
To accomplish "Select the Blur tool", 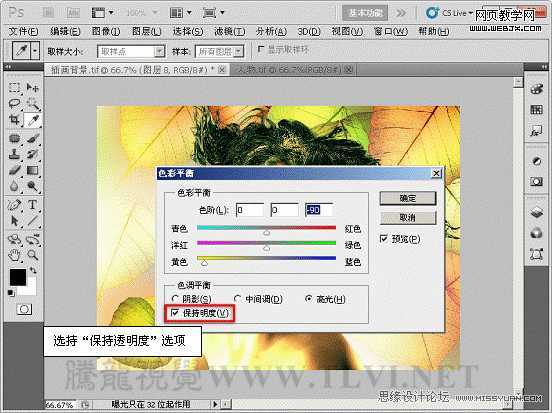I will tap(14, 186).
